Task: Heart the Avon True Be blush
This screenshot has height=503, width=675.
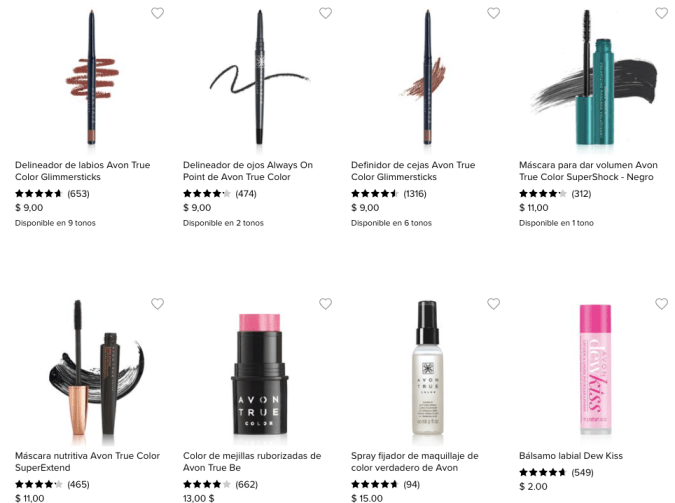Action: (x=325, y=304)
